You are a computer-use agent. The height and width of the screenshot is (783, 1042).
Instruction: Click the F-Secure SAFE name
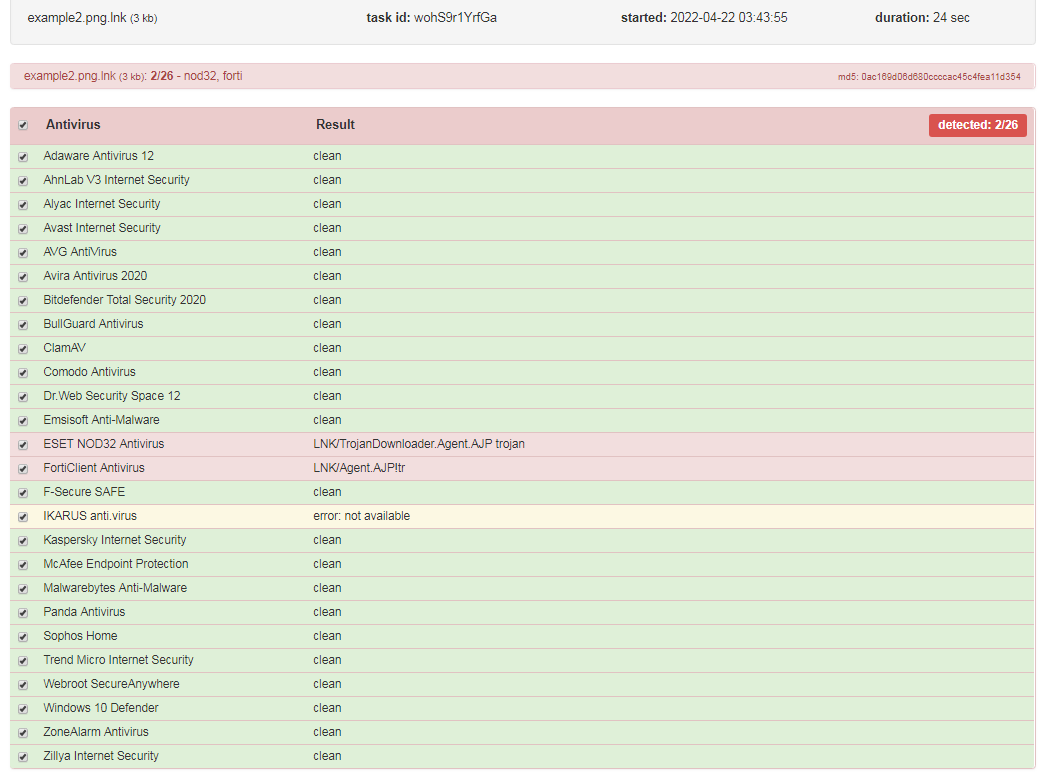[84, 492]
